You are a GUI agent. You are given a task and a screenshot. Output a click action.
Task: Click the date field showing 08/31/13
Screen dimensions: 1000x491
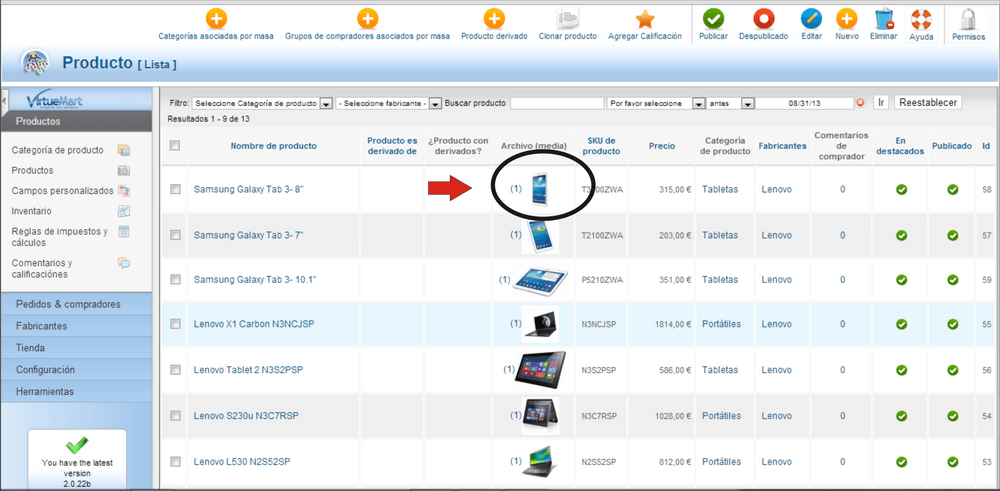click(x=804, y=103)
